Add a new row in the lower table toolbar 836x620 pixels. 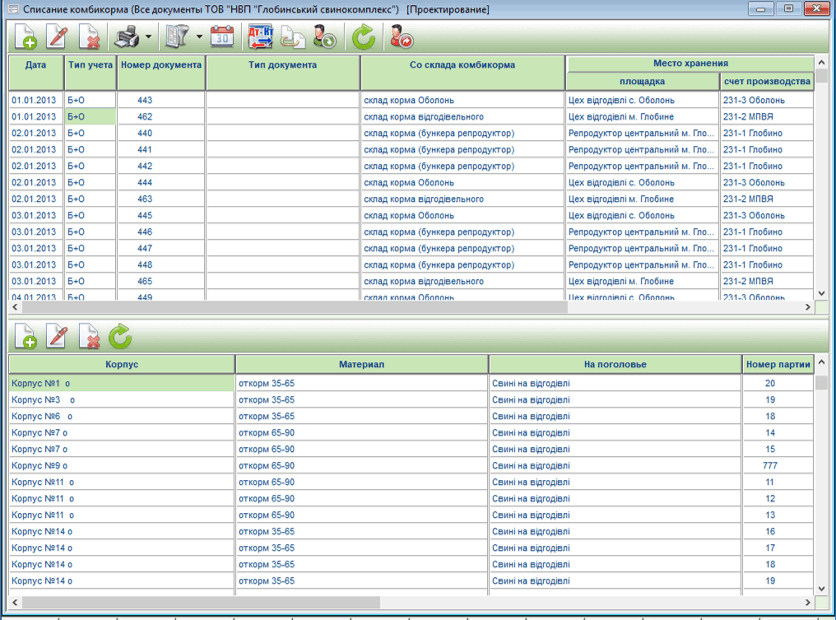pos(26,336)
